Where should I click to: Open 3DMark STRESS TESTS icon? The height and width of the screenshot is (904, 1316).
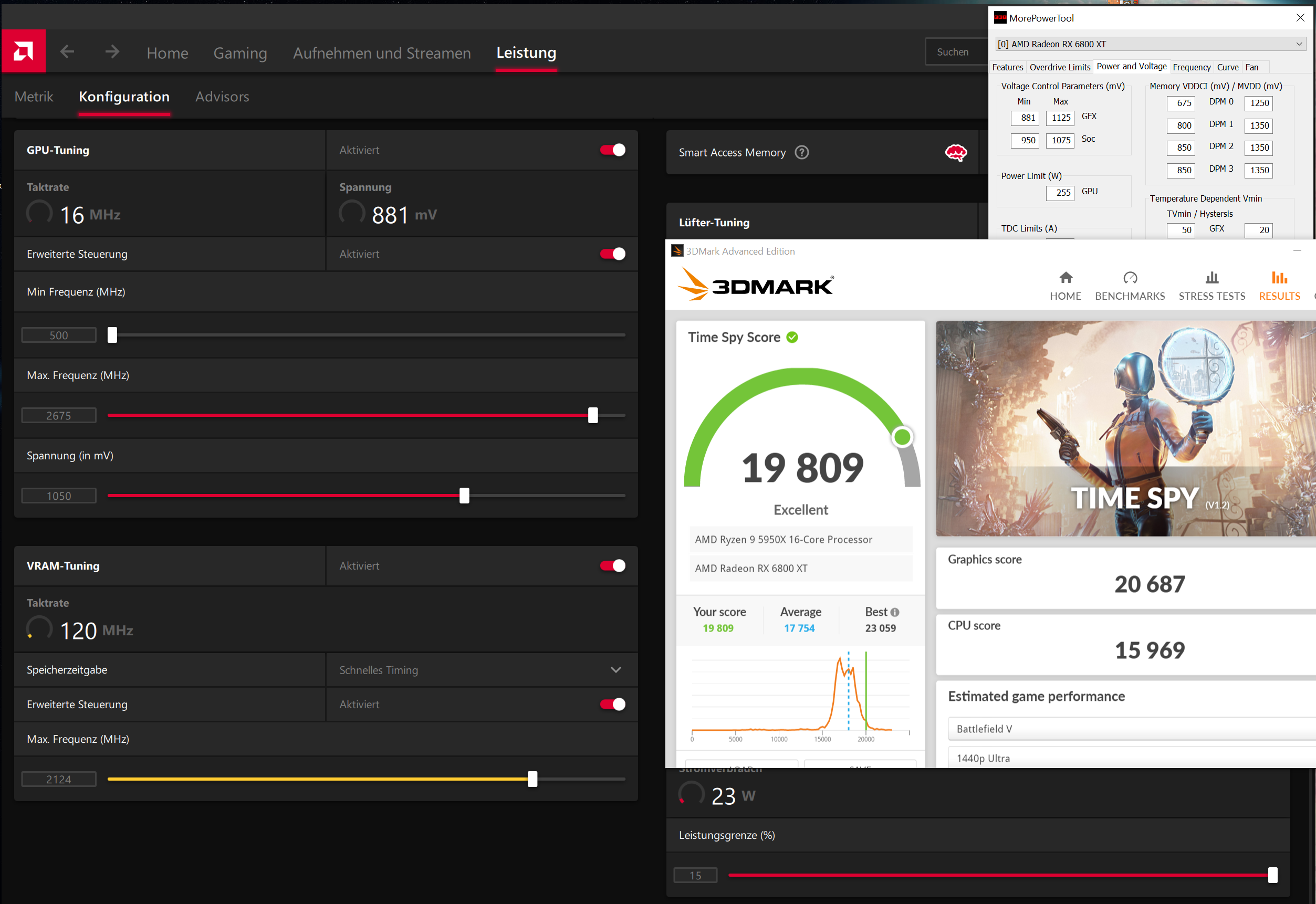[x=1211, y=278]
